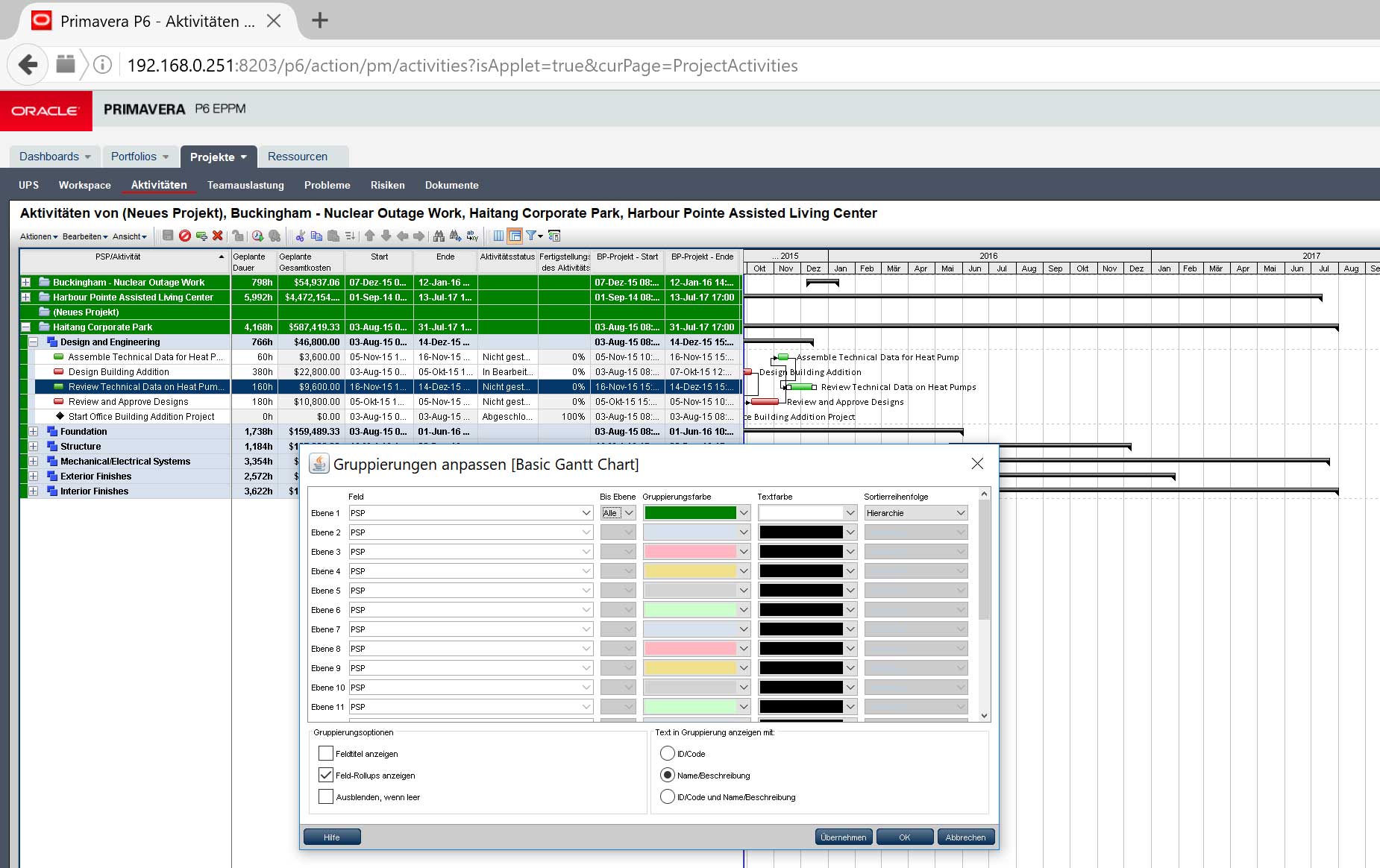Open the Bis Ebene Alle dropdown
This screenshot has width=1380, height=868.
[618, 512]
